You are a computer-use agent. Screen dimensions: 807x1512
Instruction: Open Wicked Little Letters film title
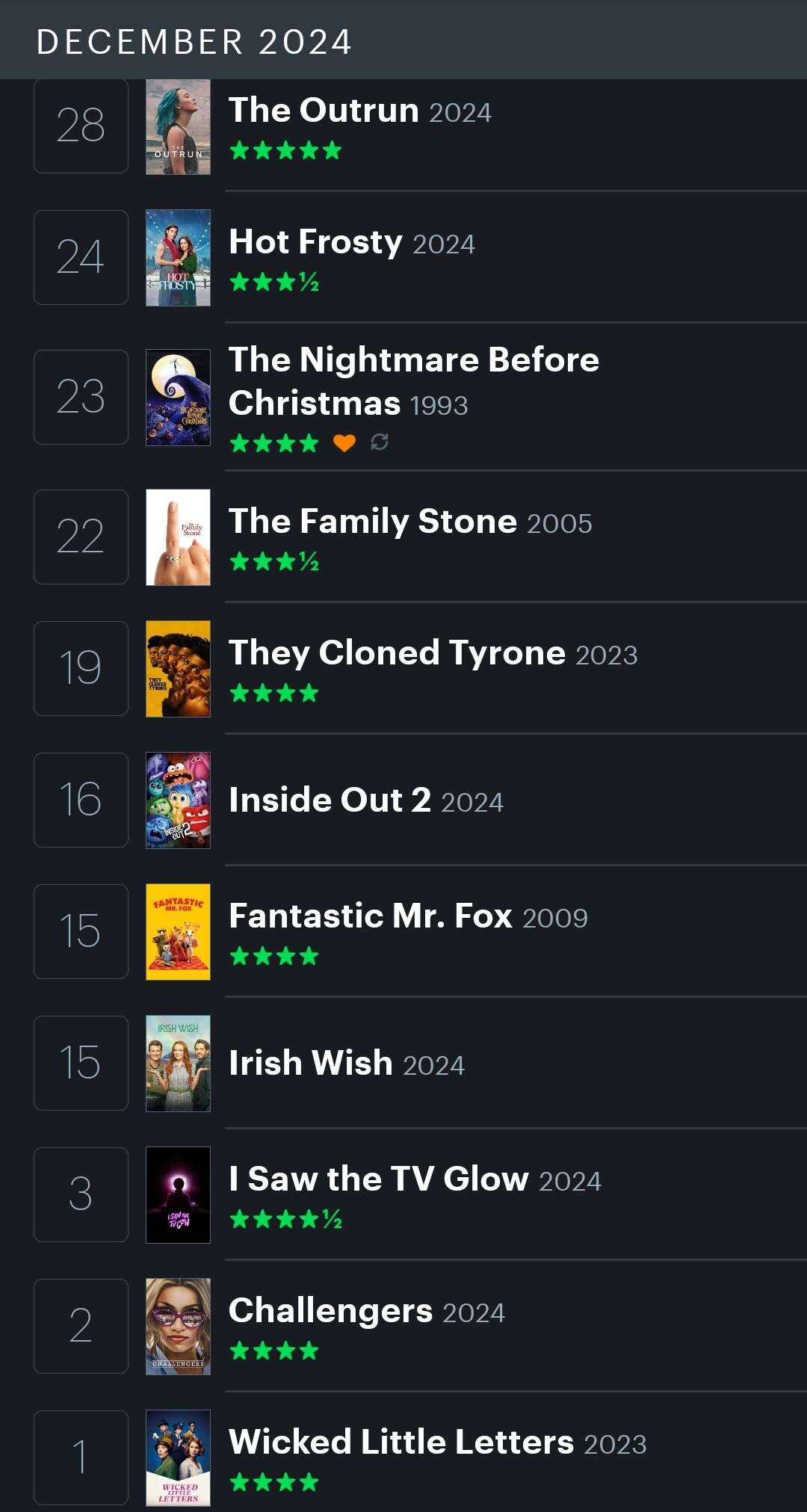click(x=401, y=1442)
